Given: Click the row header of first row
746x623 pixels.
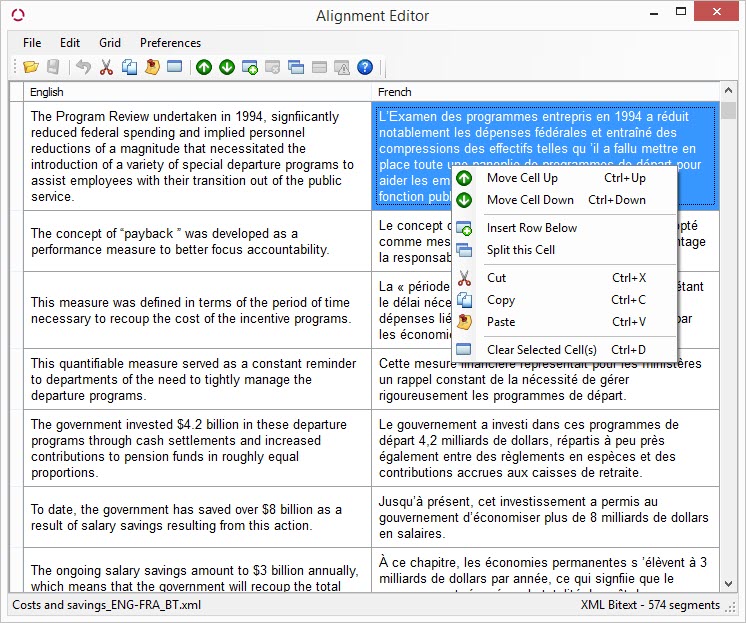Looking at the screenshot, I should tap(17, 156).
